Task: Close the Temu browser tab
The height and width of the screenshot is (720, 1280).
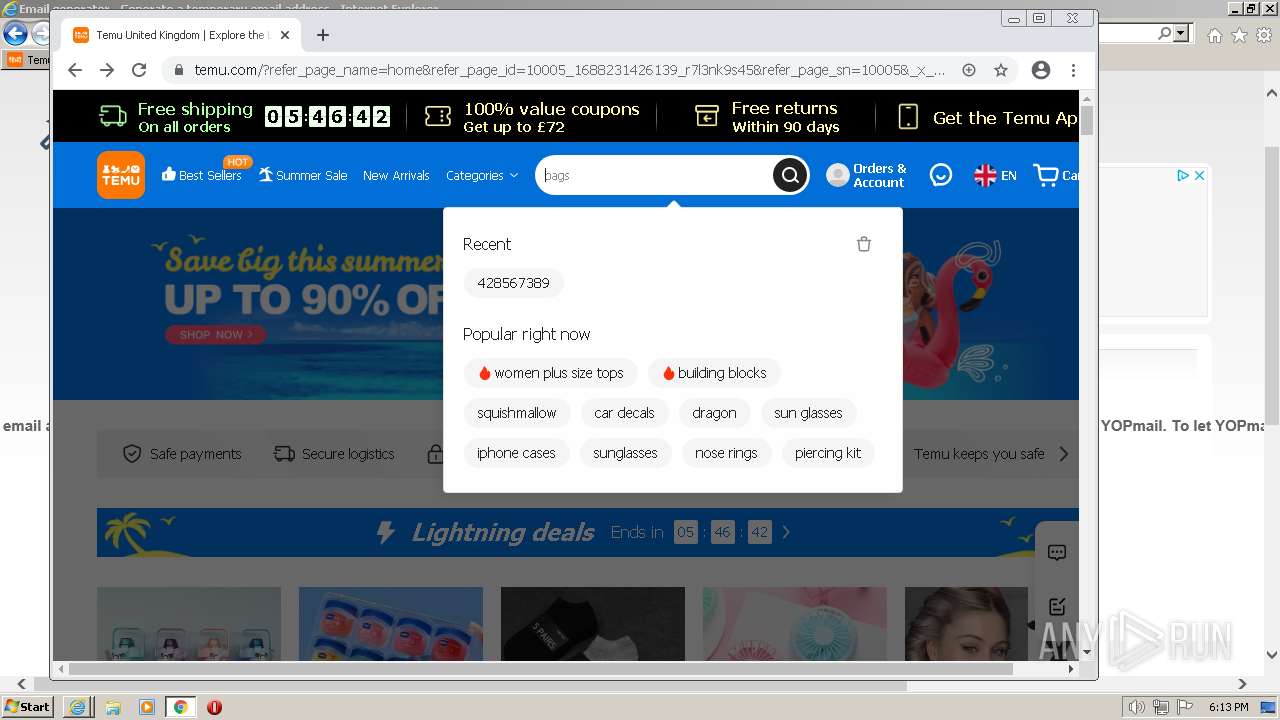Action: [285, 35]
